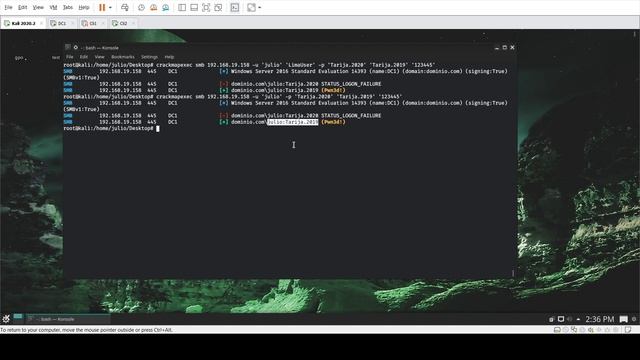Open notifications icon in Kali panel

(x=624, y=319)
